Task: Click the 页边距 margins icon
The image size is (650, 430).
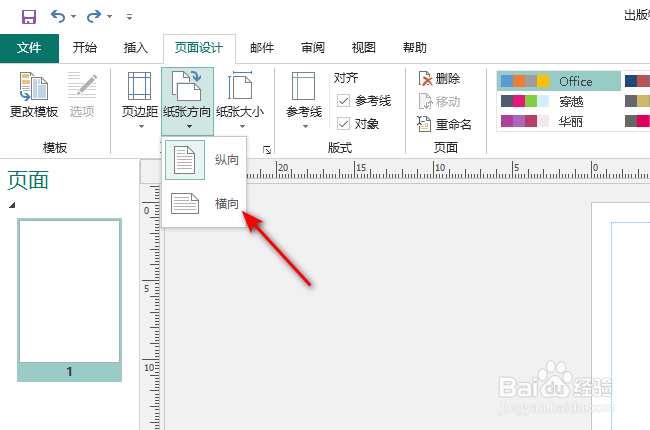Action: pyautogui.click(x=139, y=86)
